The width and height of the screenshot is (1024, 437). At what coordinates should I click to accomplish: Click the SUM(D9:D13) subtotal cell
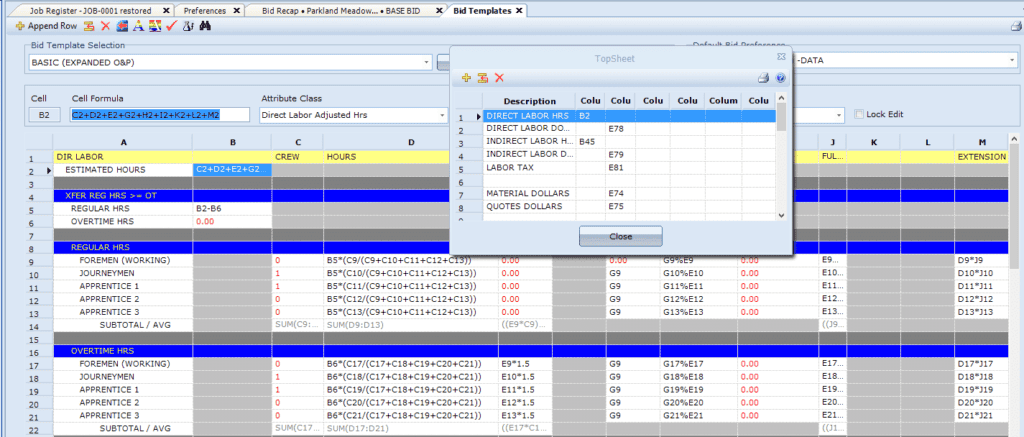point(411,325)
